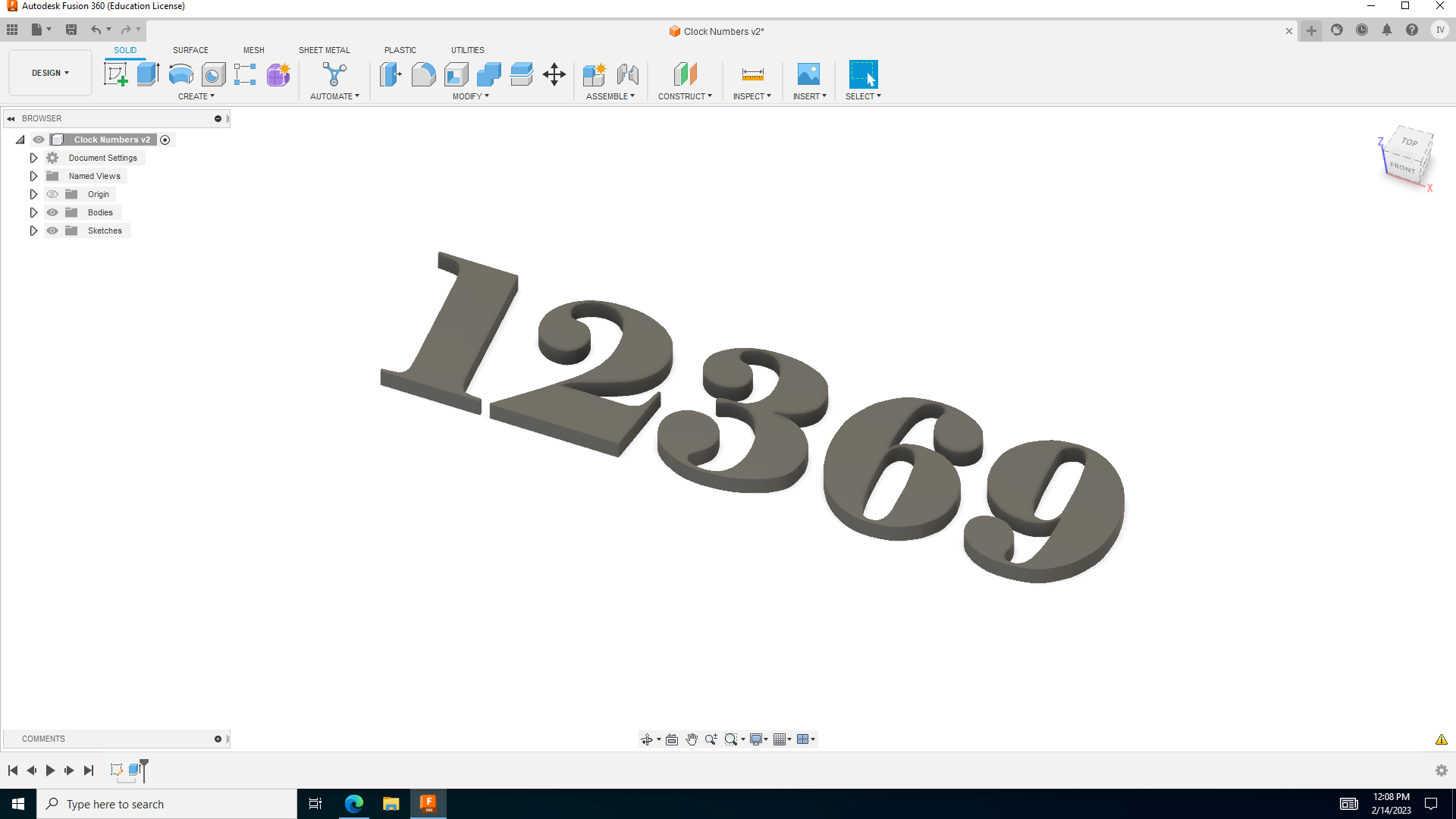Open the Measure tool under Inspect
Image resolution: width=1456 pixels, height=819 pixels.
[x=752, y=74]
